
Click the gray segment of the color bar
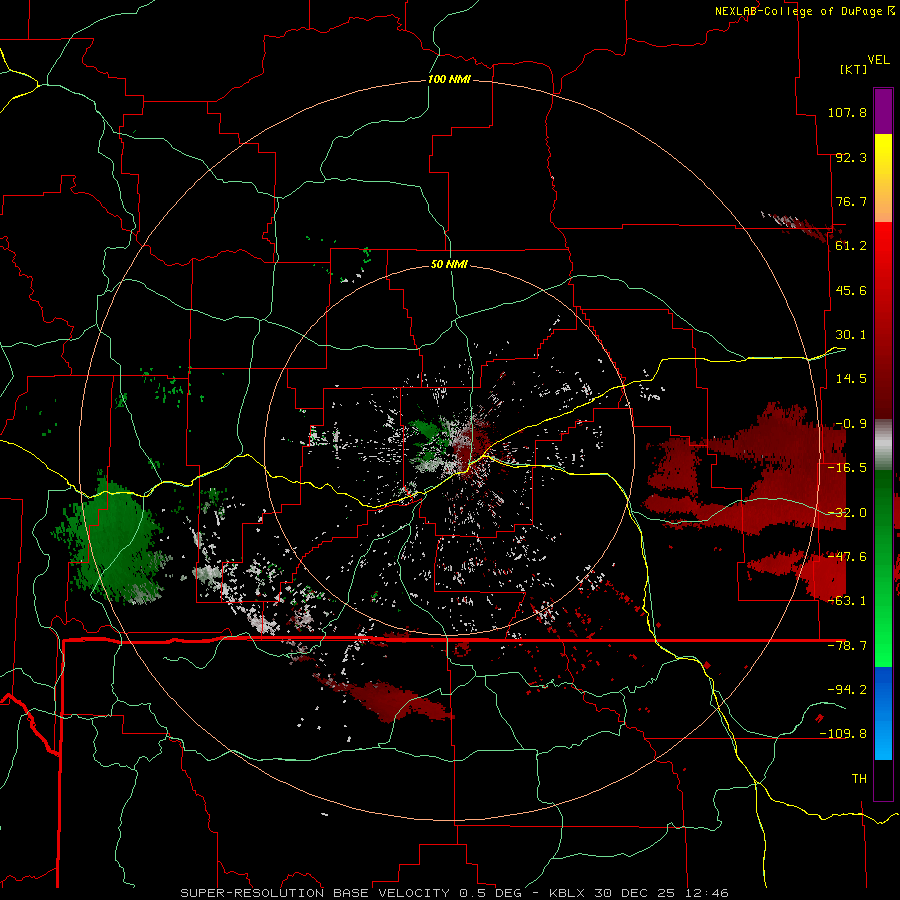pos(883,445)
